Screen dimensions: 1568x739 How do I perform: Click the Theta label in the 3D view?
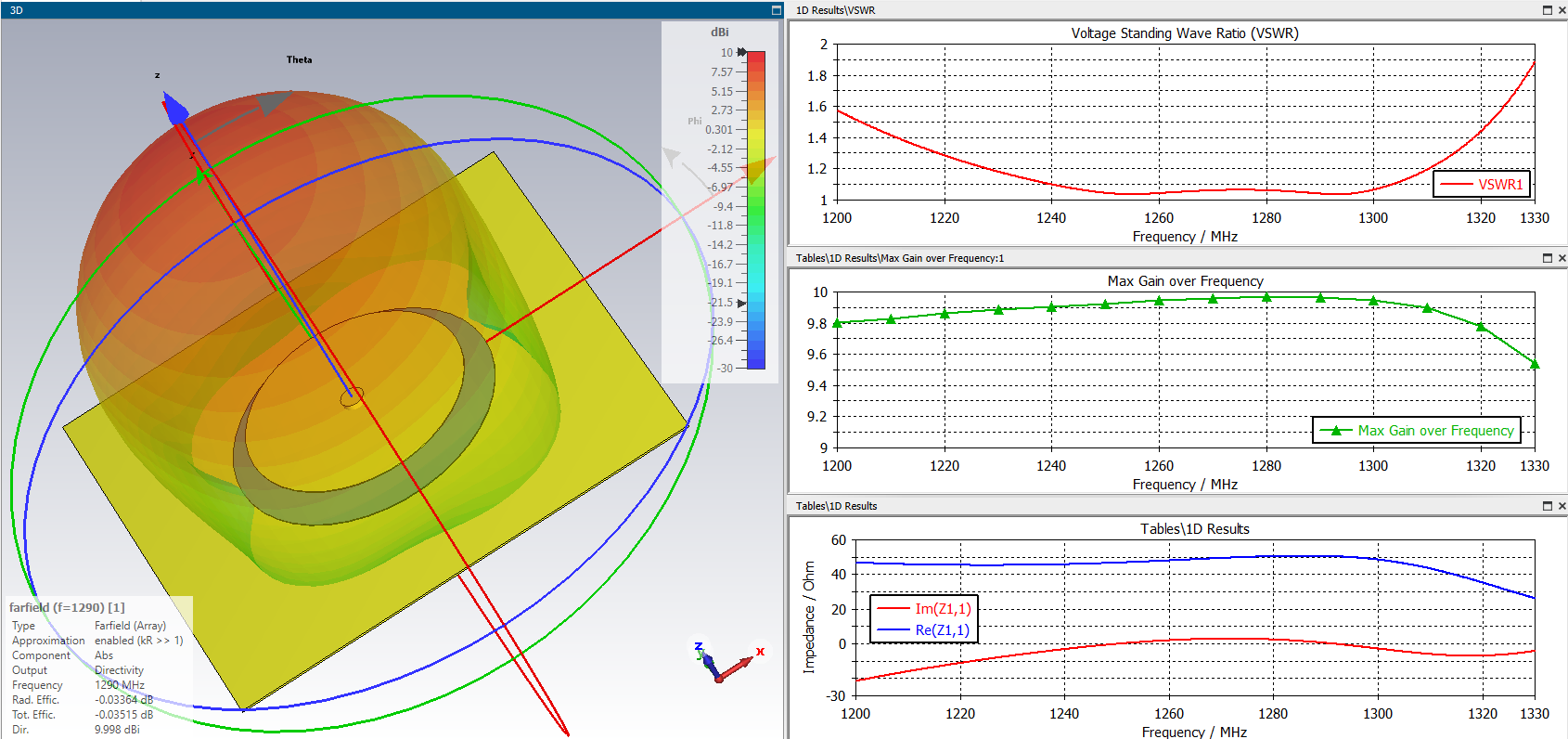(x=299, y=59)
